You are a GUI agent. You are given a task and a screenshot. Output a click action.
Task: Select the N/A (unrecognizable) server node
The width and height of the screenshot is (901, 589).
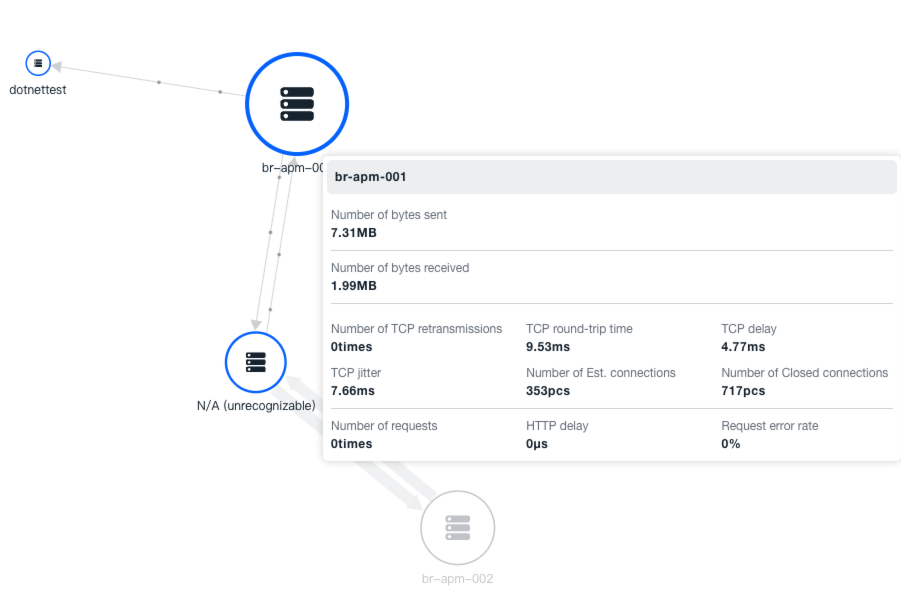256,361
